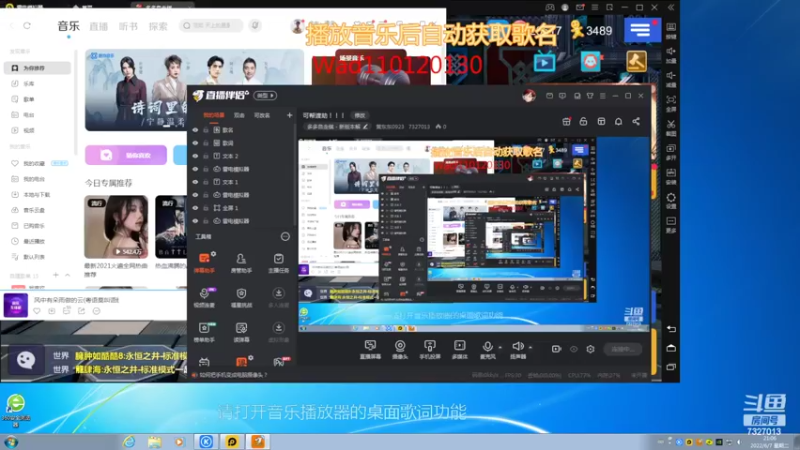Add a 摄像头 camera source
The width and height of the screenshot is (800, 450).
400,349
